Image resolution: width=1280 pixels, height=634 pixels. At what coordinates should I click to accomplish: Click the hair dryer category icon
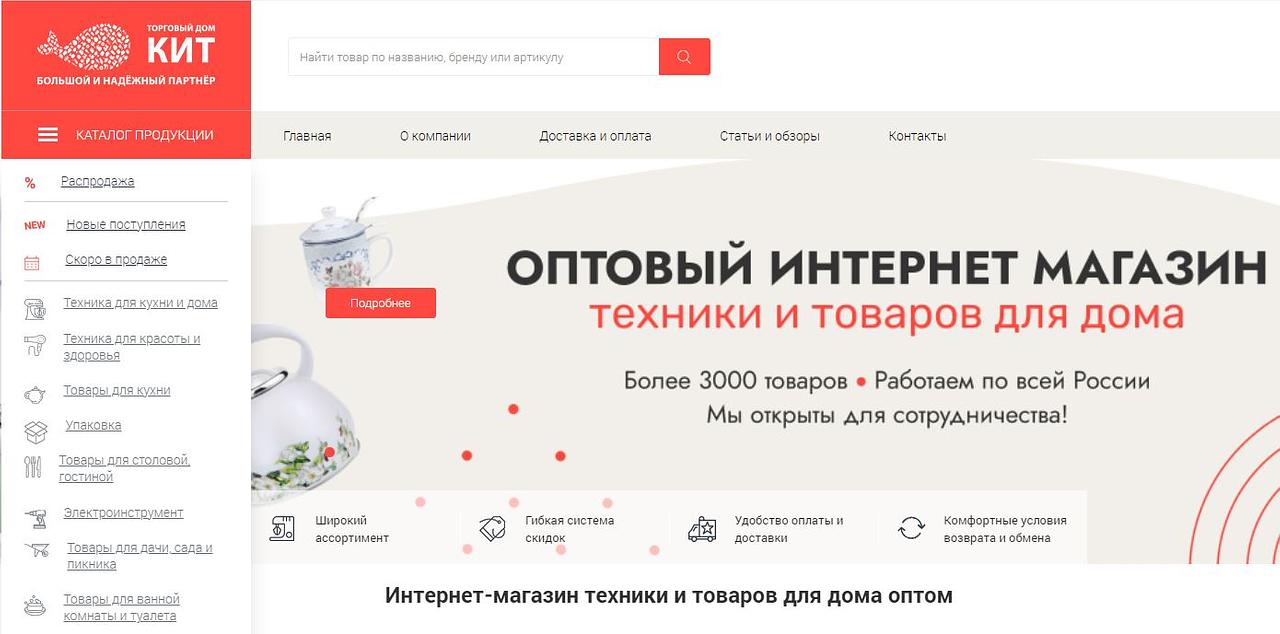point(34,346)
